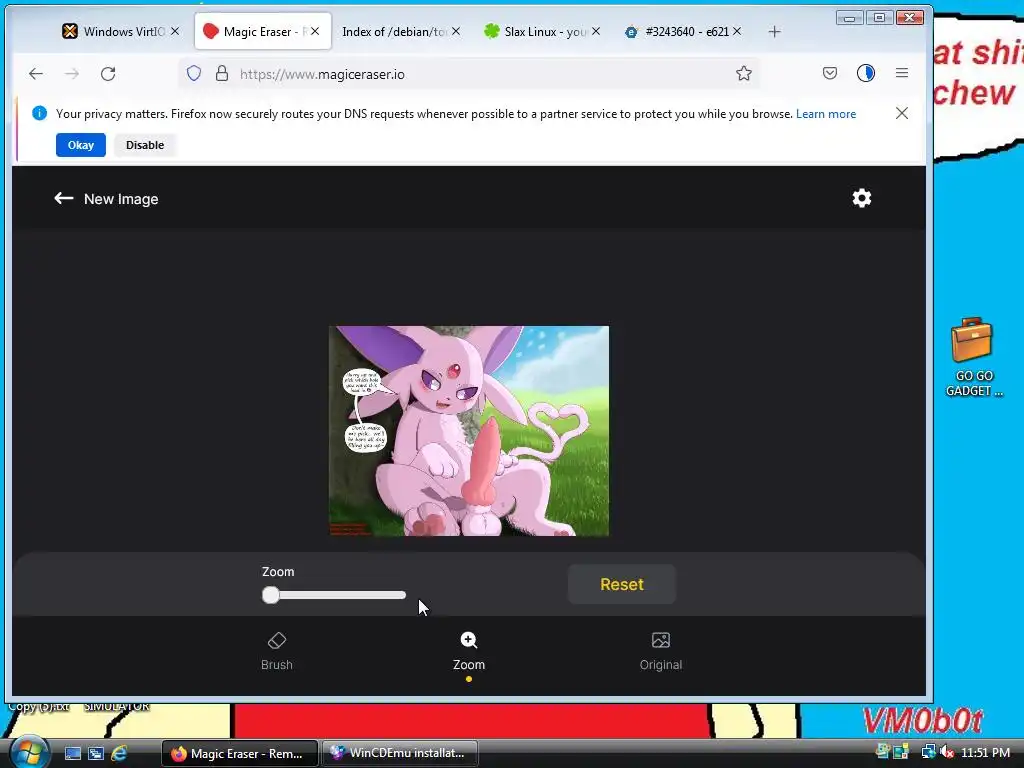Viewport: 1024px width, 768px height.
Task: Open the Learn more link
Action: (x=825, y=114)
